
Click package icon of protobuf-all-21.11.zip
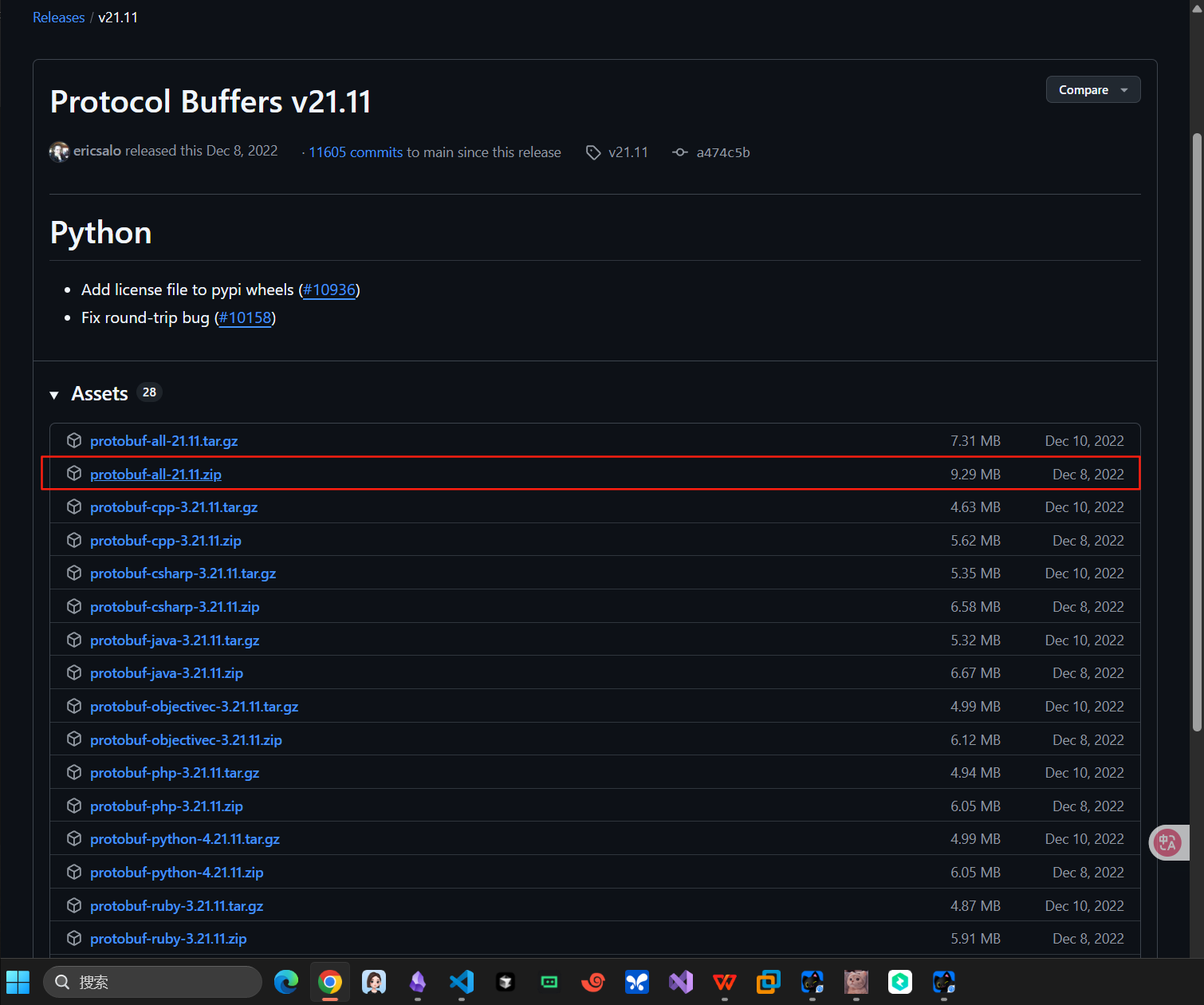click(74, 474)
